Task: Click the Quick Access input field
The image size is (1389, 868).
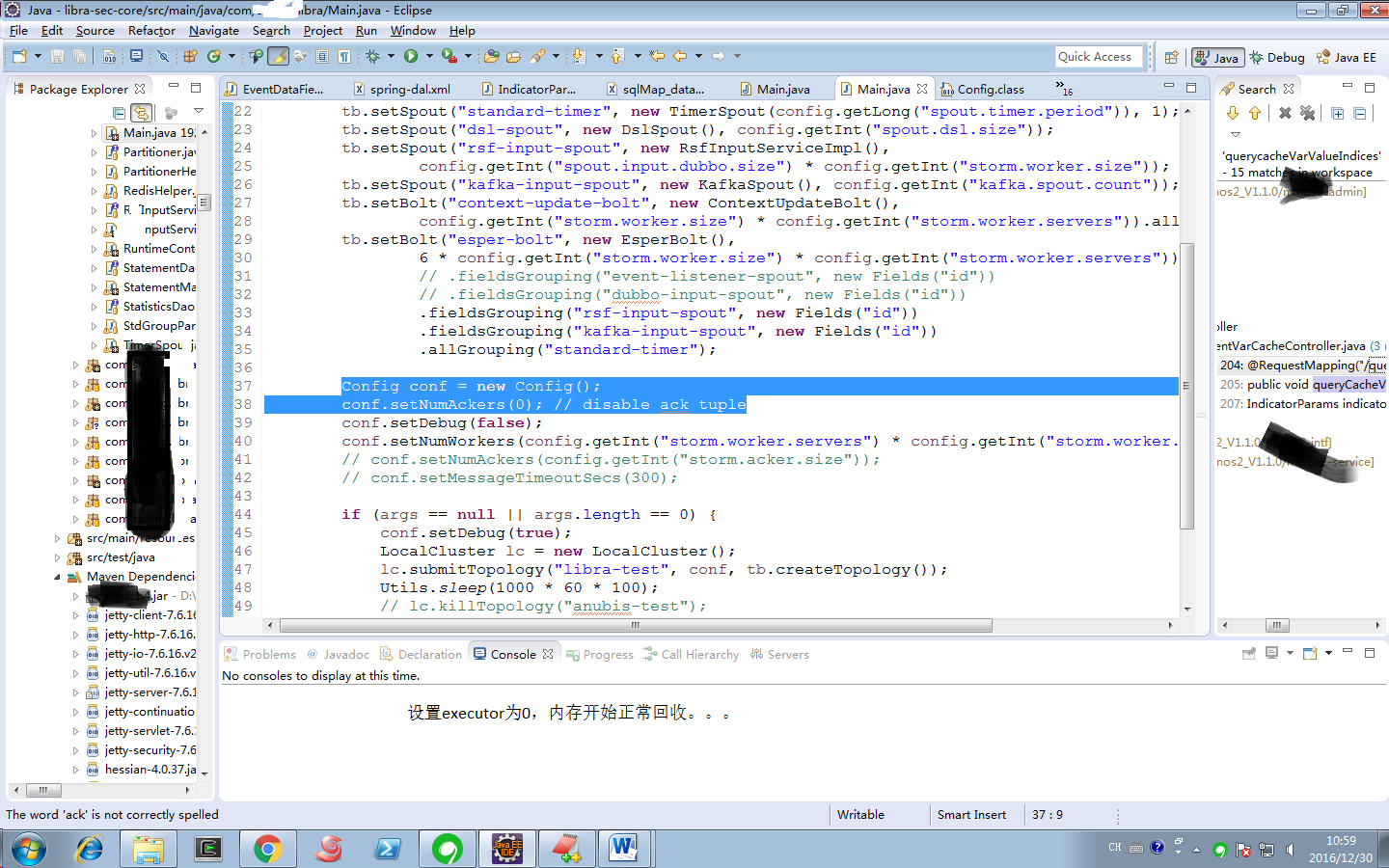Action: [1099, 57]
